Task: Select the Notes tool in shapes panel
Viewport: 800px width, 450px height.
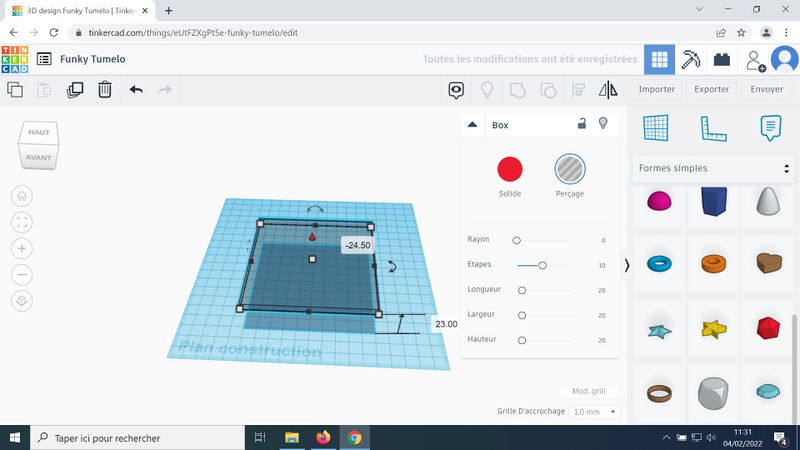Action: [x=770, y=128]
